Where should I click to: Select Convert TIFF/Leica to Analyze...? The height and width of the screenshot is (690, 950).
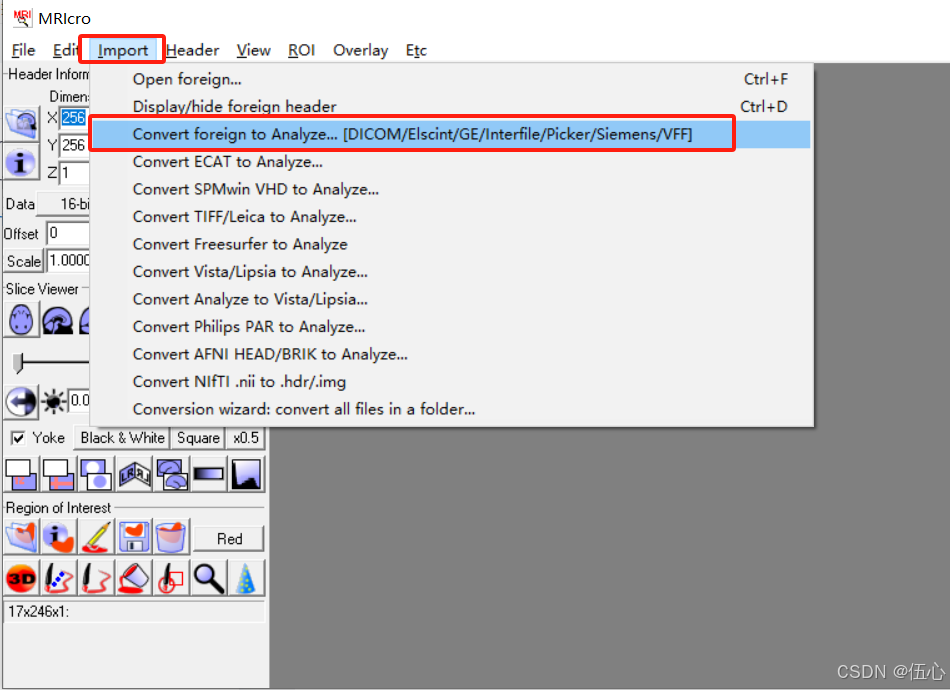451,216
